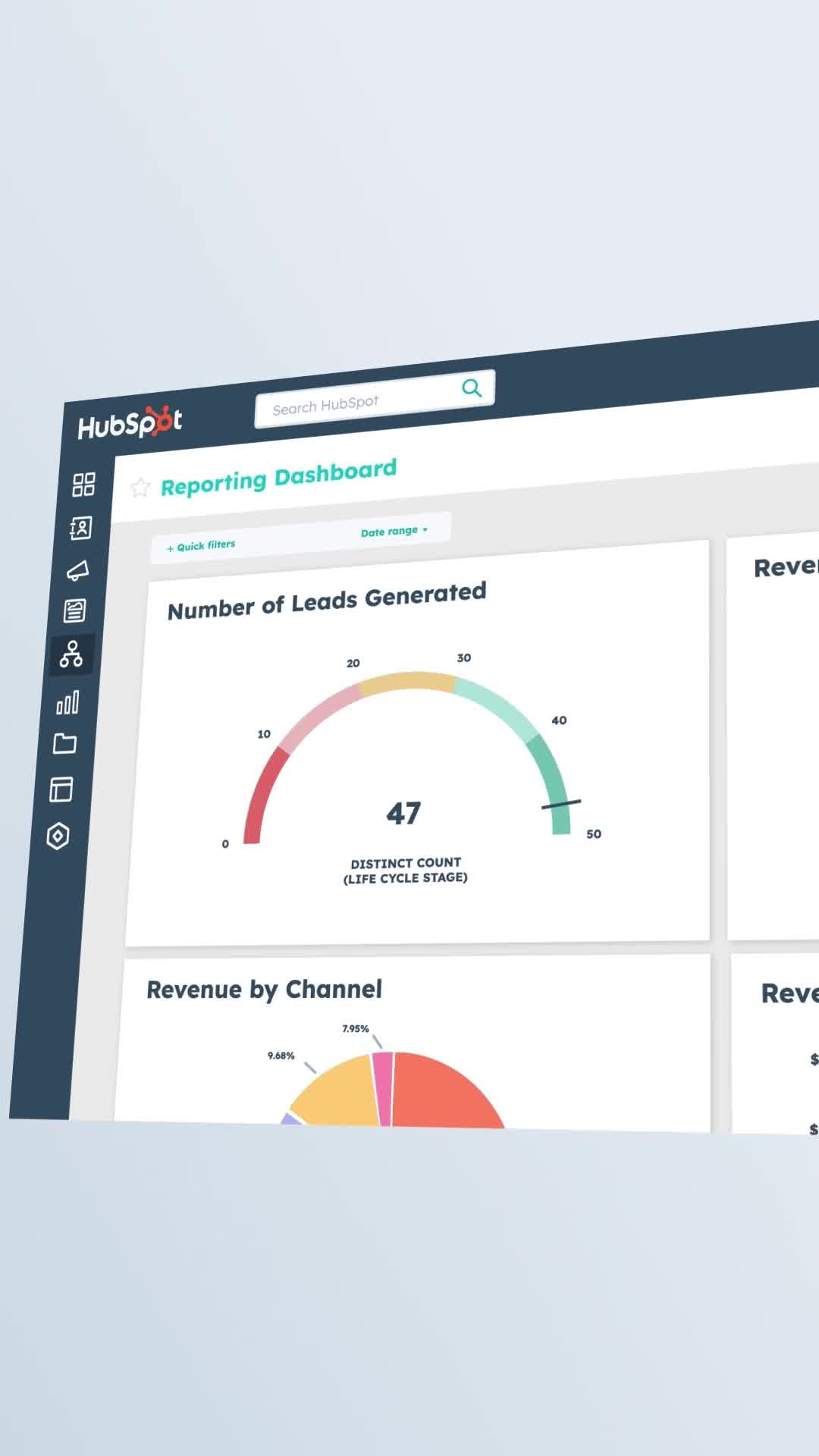Screen dimensions: 819x1456
Task: Open the dashboards grid icon in sidebar
Action: (83, 485)
